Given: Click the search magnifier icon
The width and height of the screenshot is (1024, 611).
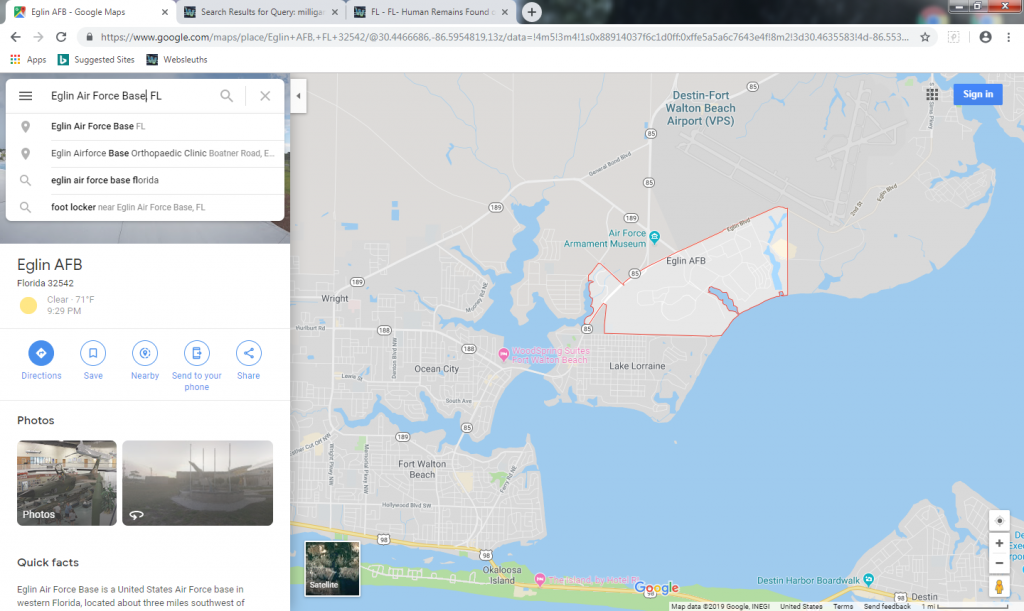Looking at the screenshot, I should point(227,96).
